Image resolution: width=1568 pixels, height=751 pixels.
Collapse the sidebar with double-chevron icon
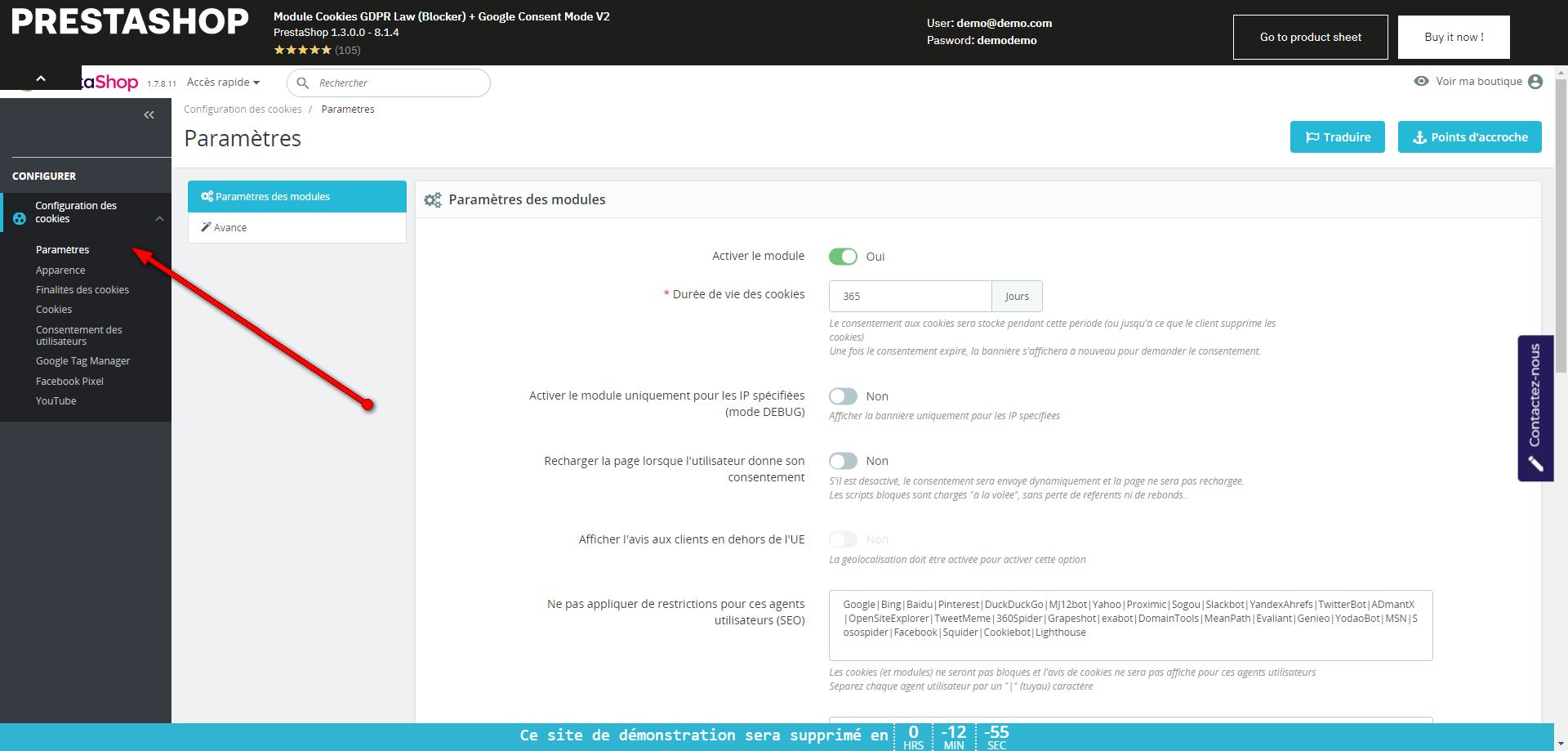[149, 115]
